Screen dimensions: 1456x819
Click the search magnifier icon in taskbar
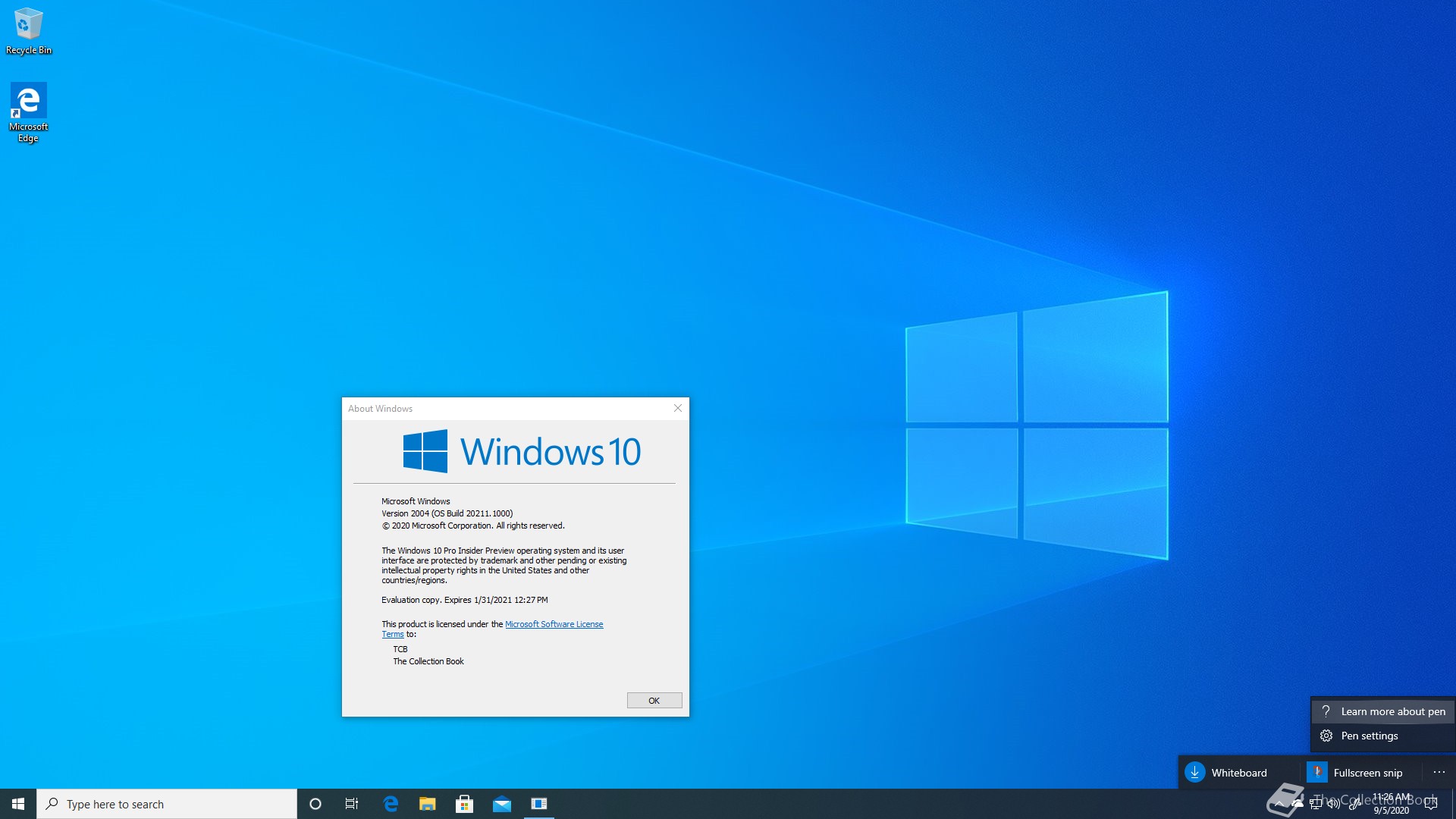point(52,804)
